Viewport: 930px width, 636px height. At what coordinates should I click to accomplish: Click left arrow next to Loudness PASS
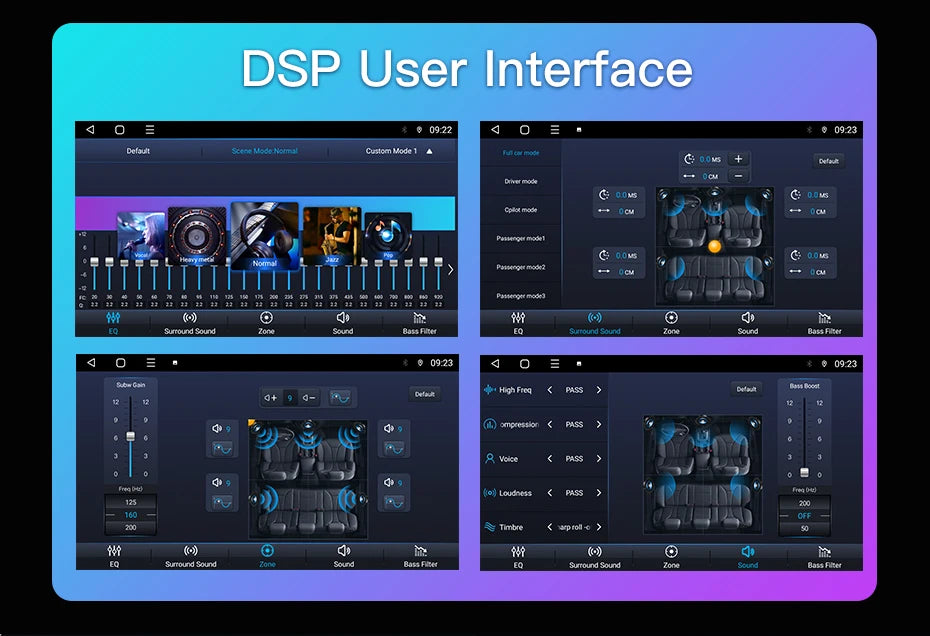pyautogui.click(x=549, y=493)
